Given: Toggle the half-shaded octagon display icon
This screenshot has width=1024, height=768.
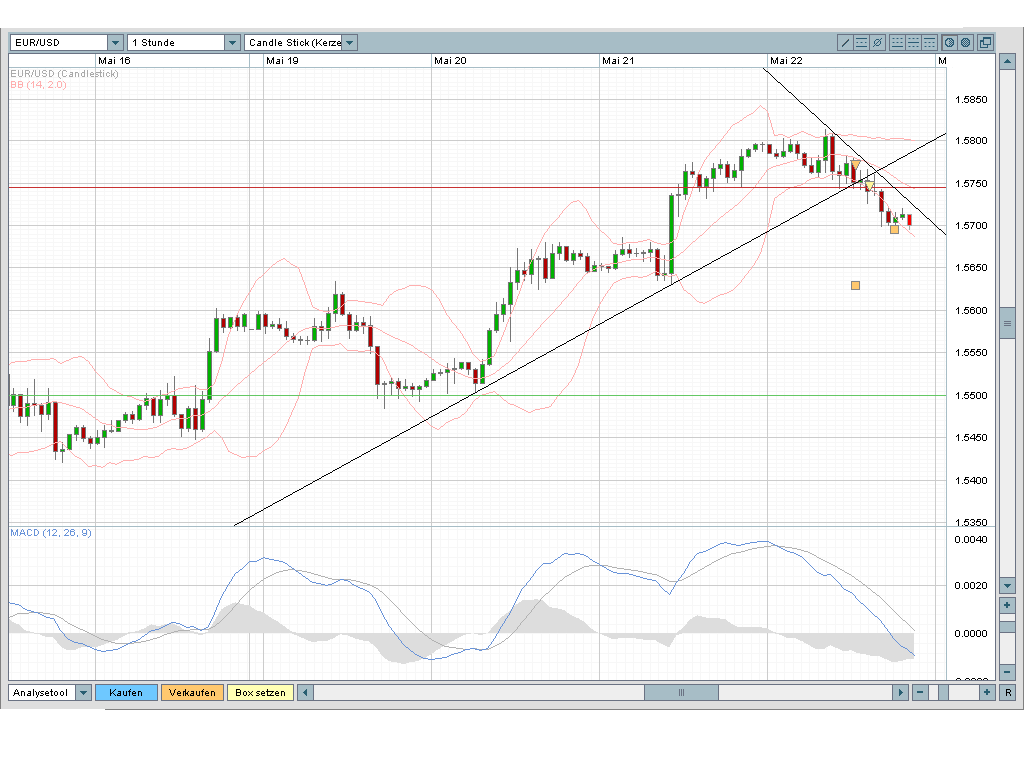Looking at the screenshot, I should (950, 42).
